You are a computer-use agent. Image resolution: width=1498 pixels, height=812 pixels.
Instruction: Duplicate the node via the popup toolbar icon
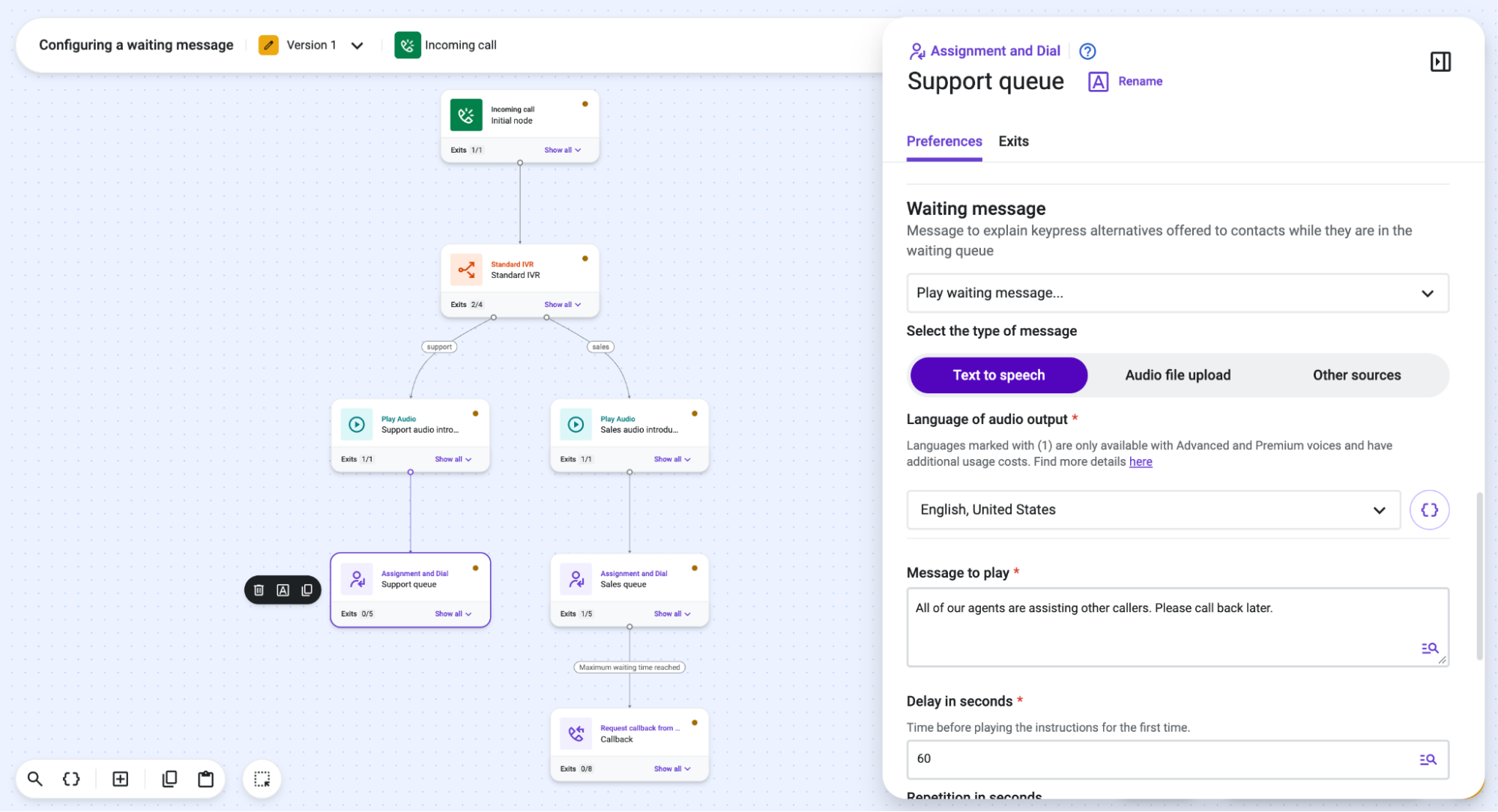(x=307, y=590)
